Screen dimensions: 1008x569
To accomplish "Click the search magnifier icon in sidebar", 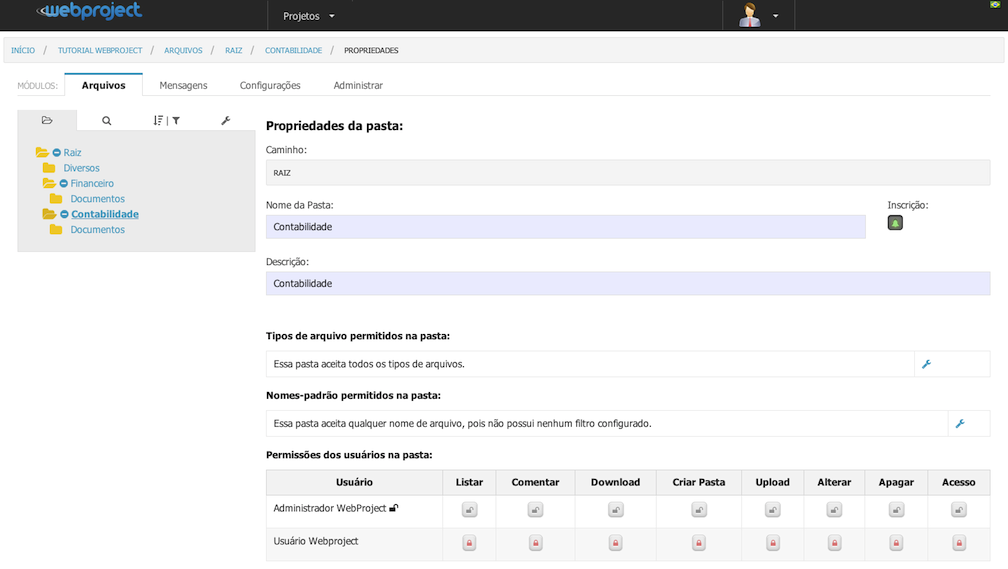I will tap(107, 120).
